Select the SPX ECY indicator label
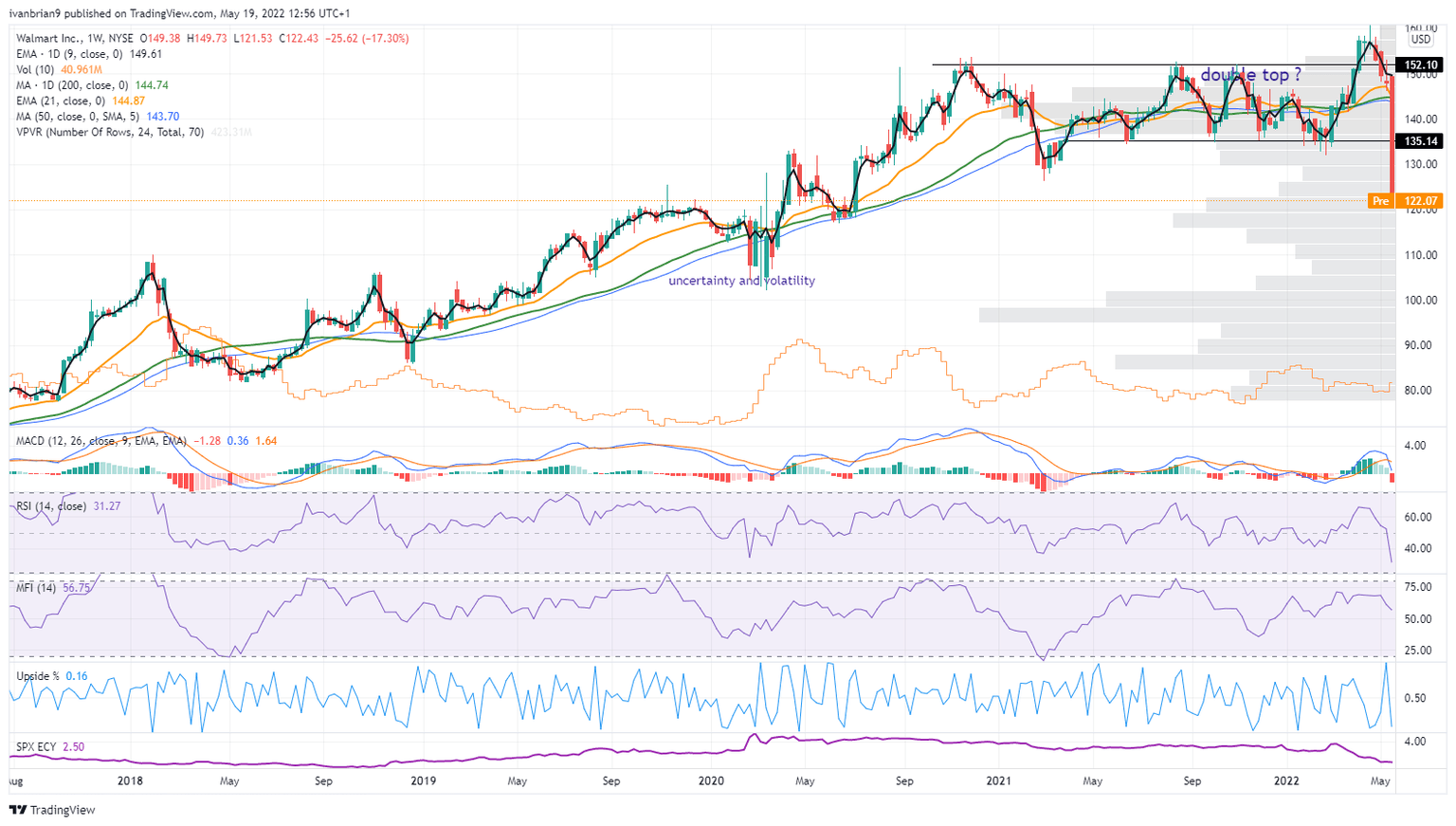Image resolution: width=1456 pixels, height=826 pixels. point(37,747)
